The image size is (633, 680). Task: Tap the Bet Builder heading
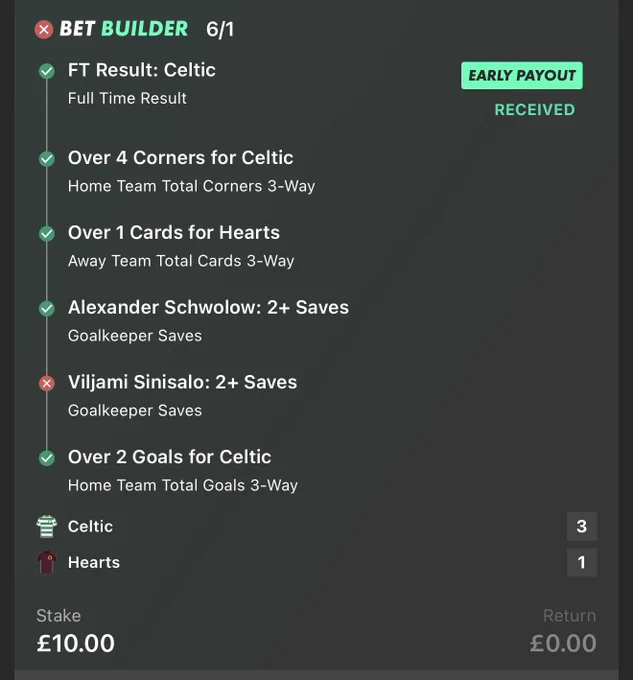pos(124,29)
